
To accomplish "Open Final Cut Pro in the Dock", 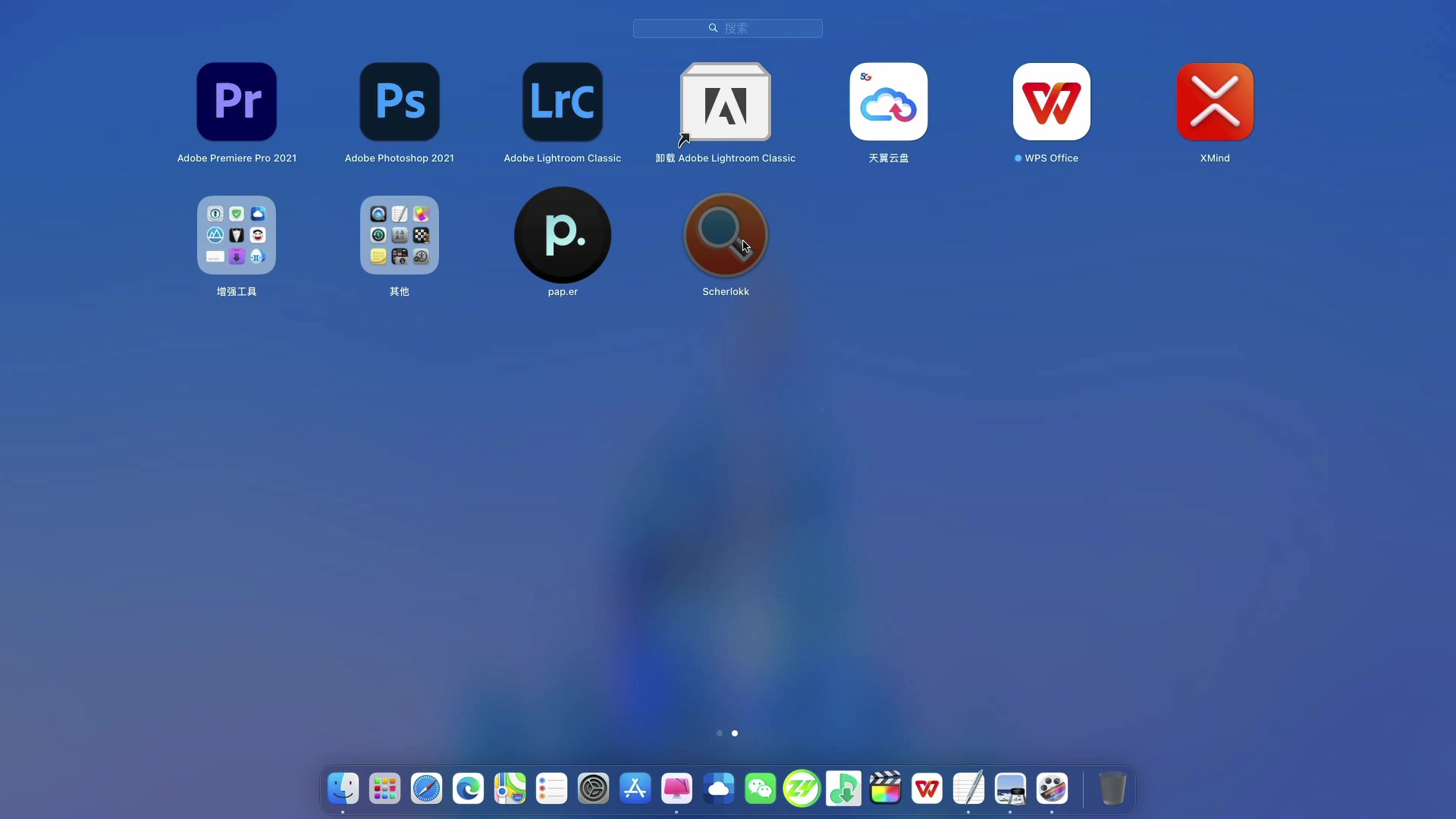I will 885,789.
